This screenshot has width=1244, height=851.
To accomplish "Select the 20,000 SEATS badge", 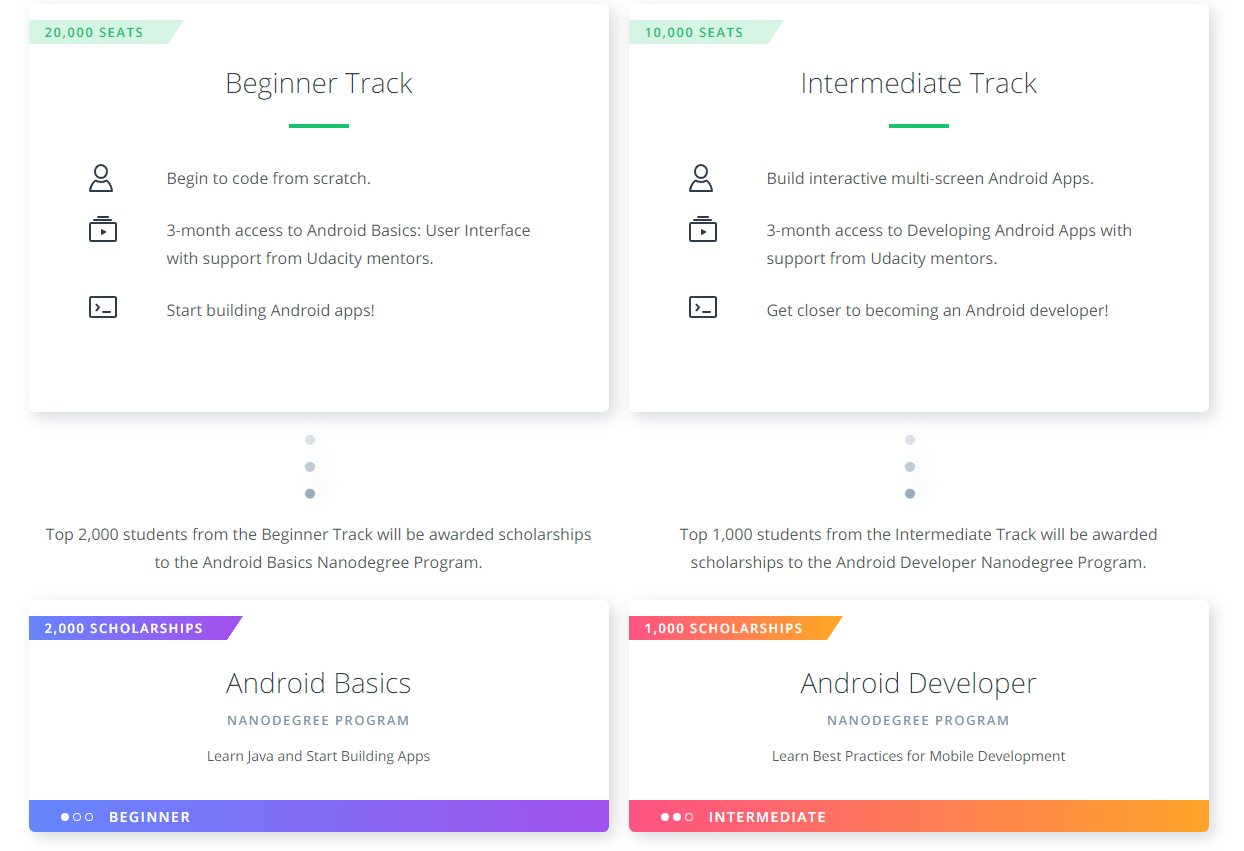I will tap(106, 32).
